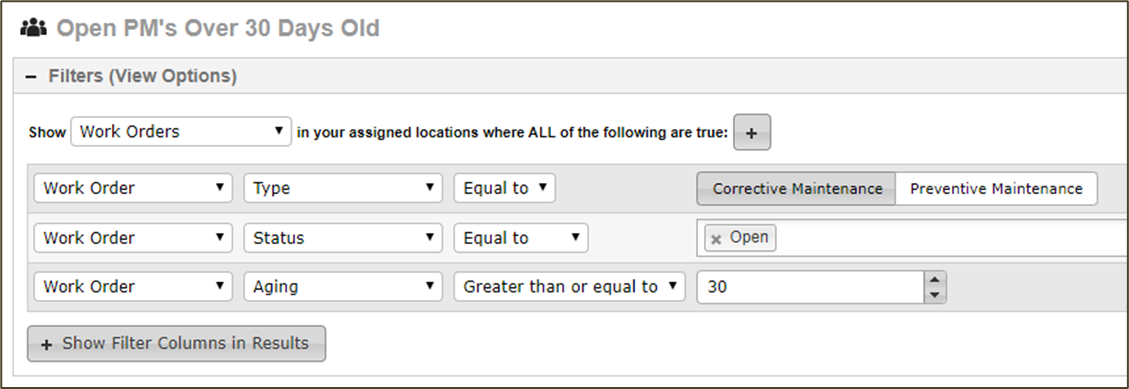Open Work Order dropdown in Type row
Image resolution: width=1129 pixels, height=389 pixels.
(133, 189)
